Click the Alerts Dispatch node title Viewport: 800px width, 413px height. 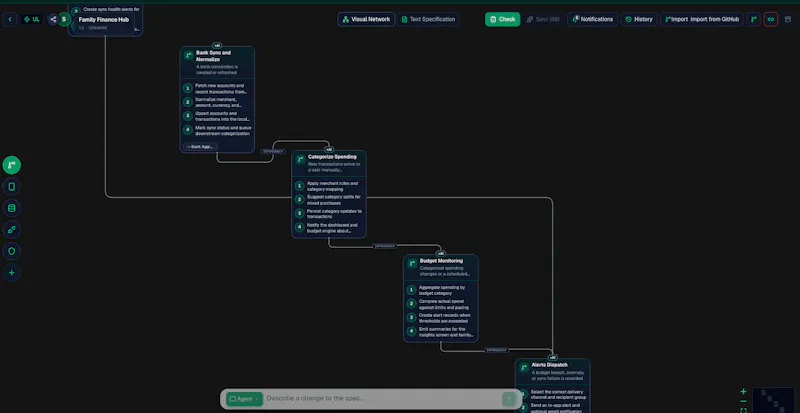[549, 365]
